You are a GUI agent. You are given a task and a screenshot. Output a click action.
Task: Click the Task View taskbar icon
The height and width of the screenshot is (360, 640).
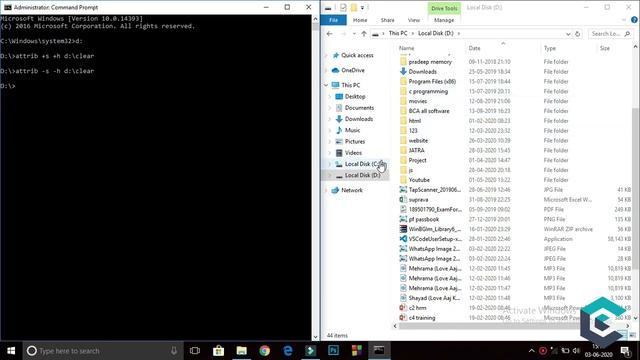195,351
